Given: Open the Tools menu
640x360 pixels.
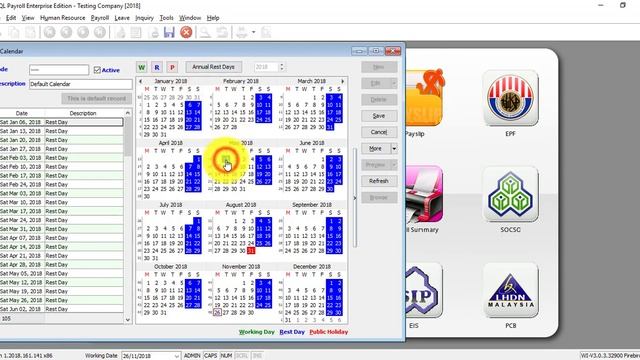Looking at the screenshot, I should click(167, 18).
